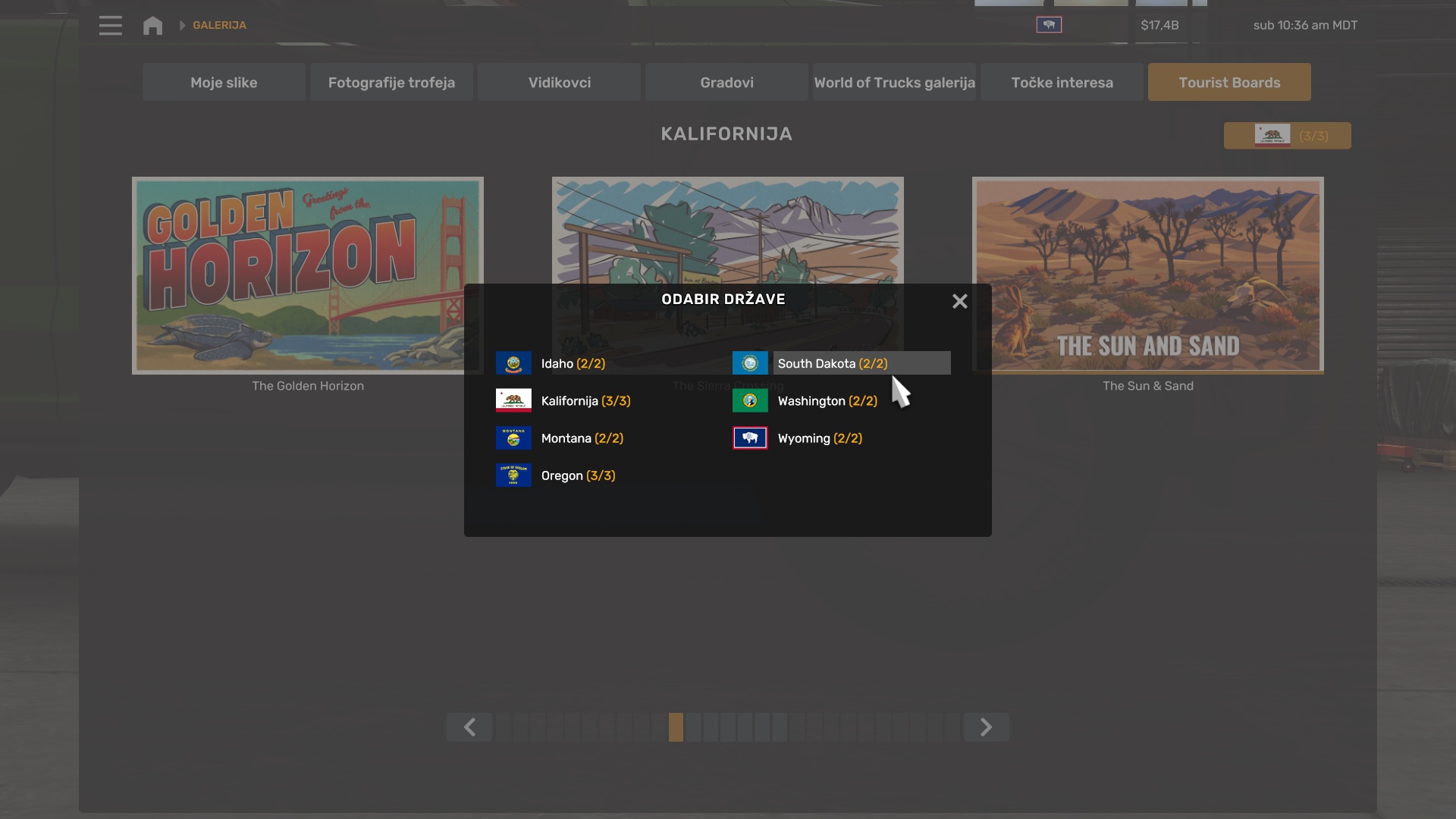This screenshot has width=1456, height=819.
Task: Click the Washington state flag icon
Action: point(750,400)
